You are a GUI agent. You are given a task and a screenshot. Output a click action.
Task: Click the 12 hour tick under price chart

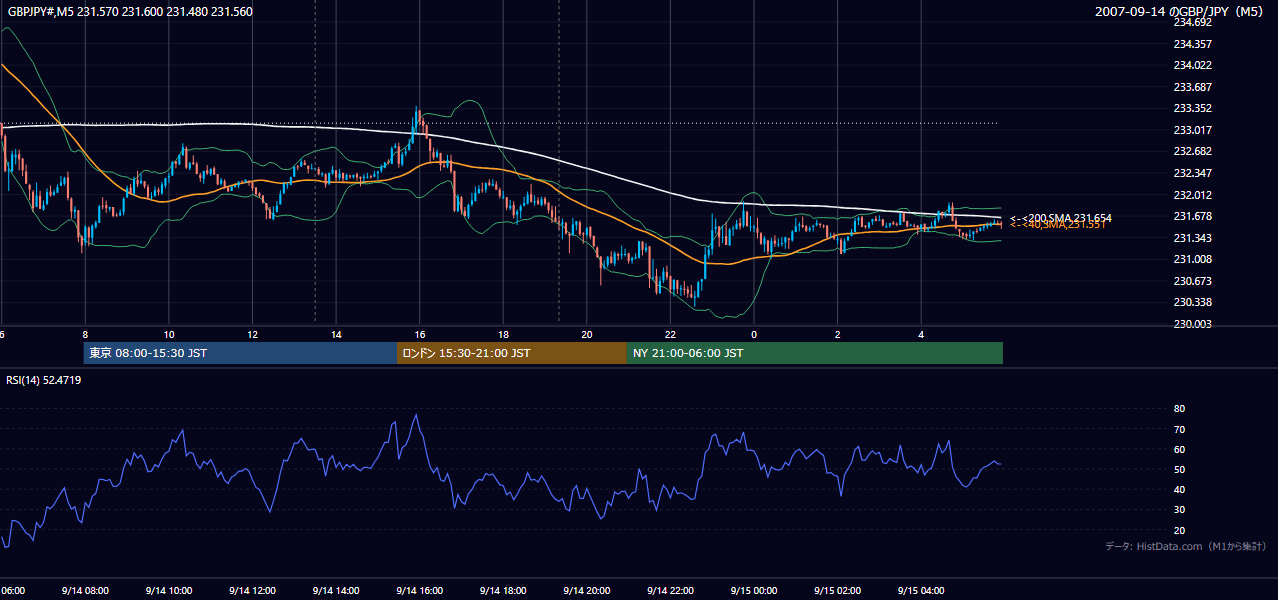coord(252,335)
